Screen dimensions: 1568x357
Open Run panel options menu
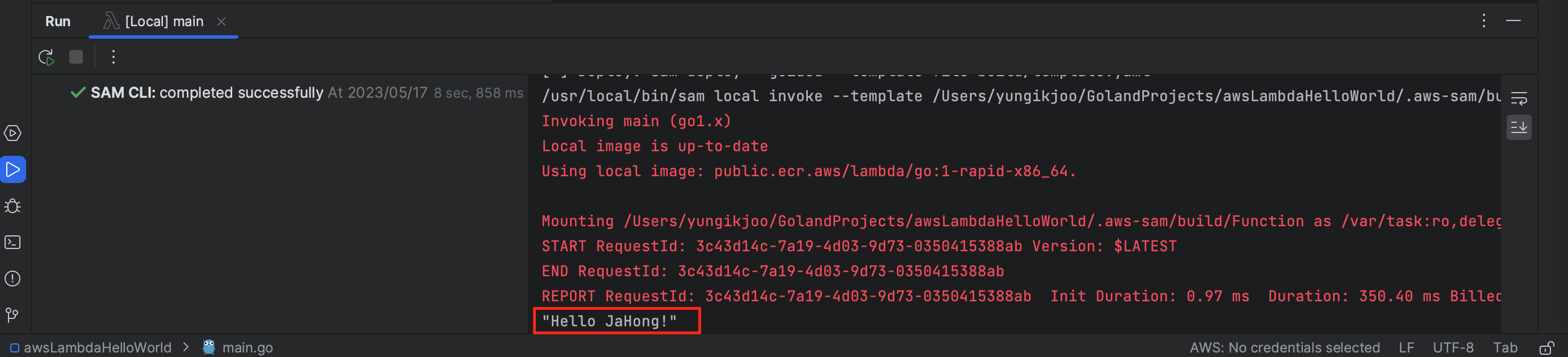(1484, 20)
